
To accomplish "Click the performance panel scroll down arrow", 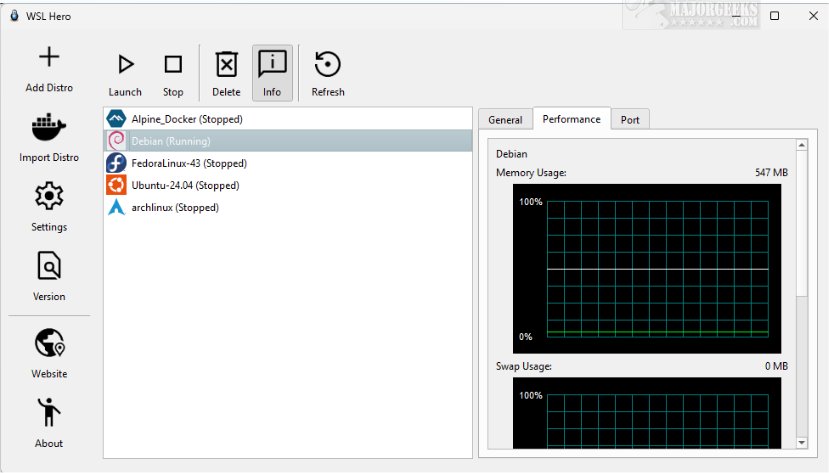I will tap(801, 442).
